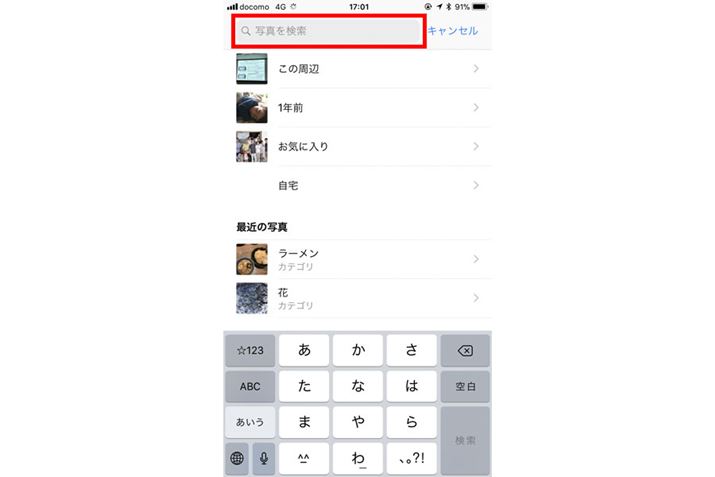Tap the ☆123 symbols key
This screenshot has height=477, width=715.
tap(250, 350)
